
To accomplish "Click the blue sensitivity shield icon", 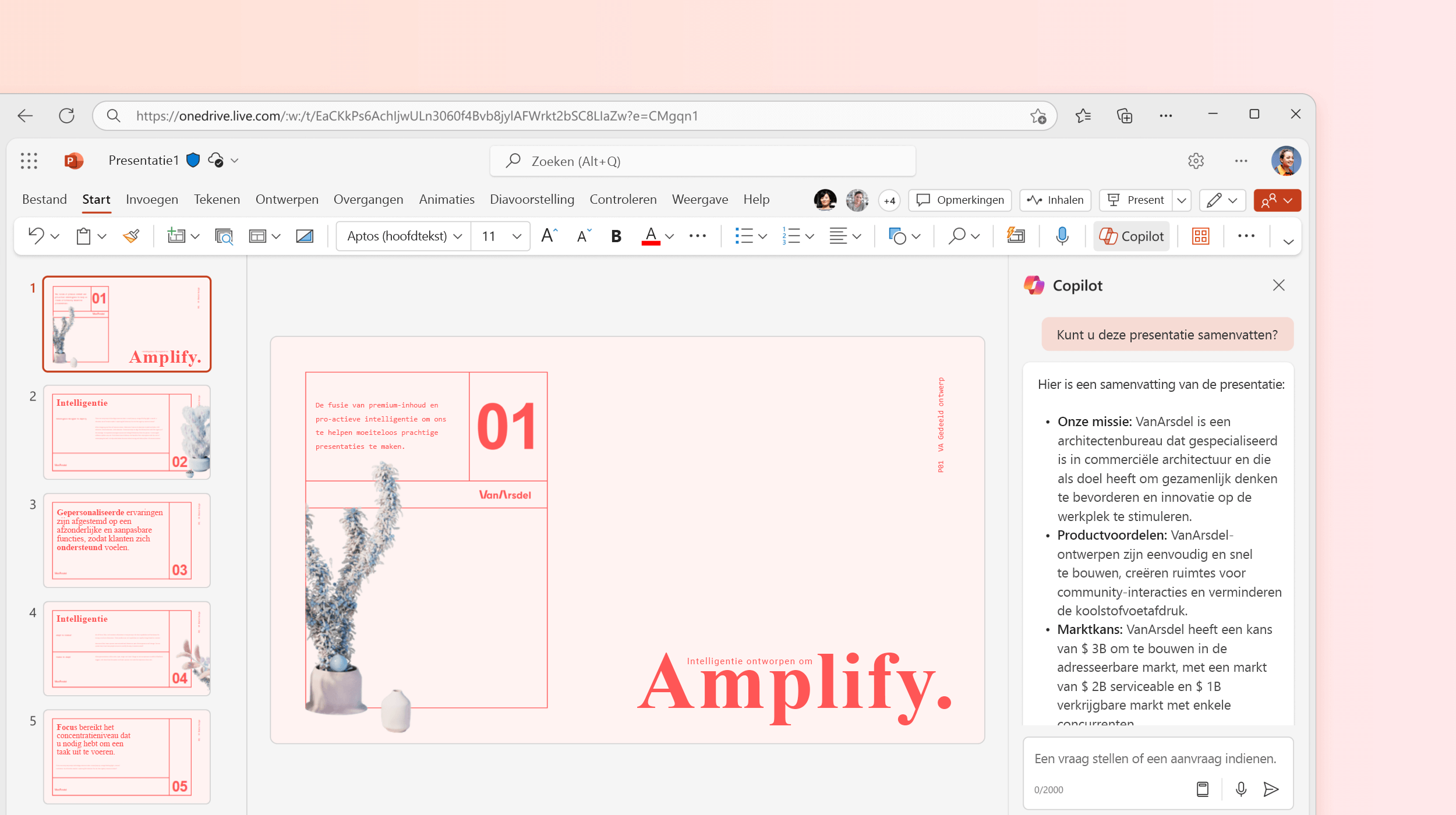I will [193, 160].
